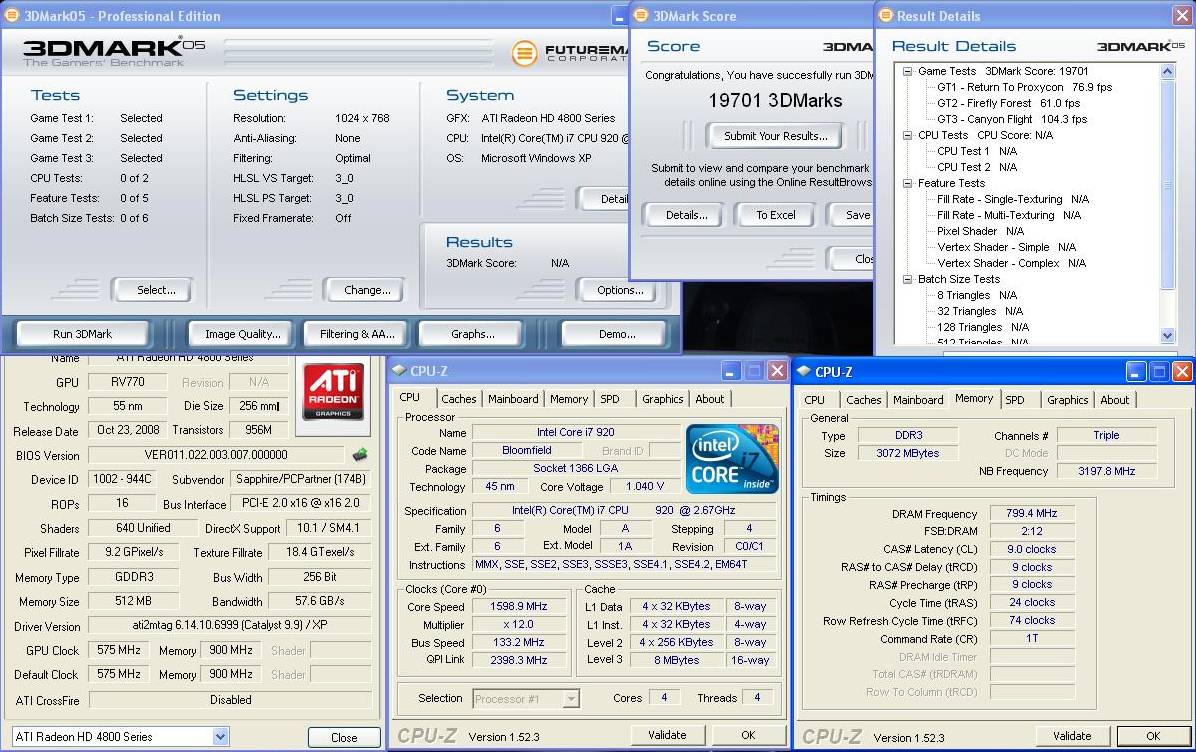Image resolution: width=1196 pixels, height=752 pixels.
Task: Click the ATI Radeon logo in GPU-Z
Action: [333, 392]
